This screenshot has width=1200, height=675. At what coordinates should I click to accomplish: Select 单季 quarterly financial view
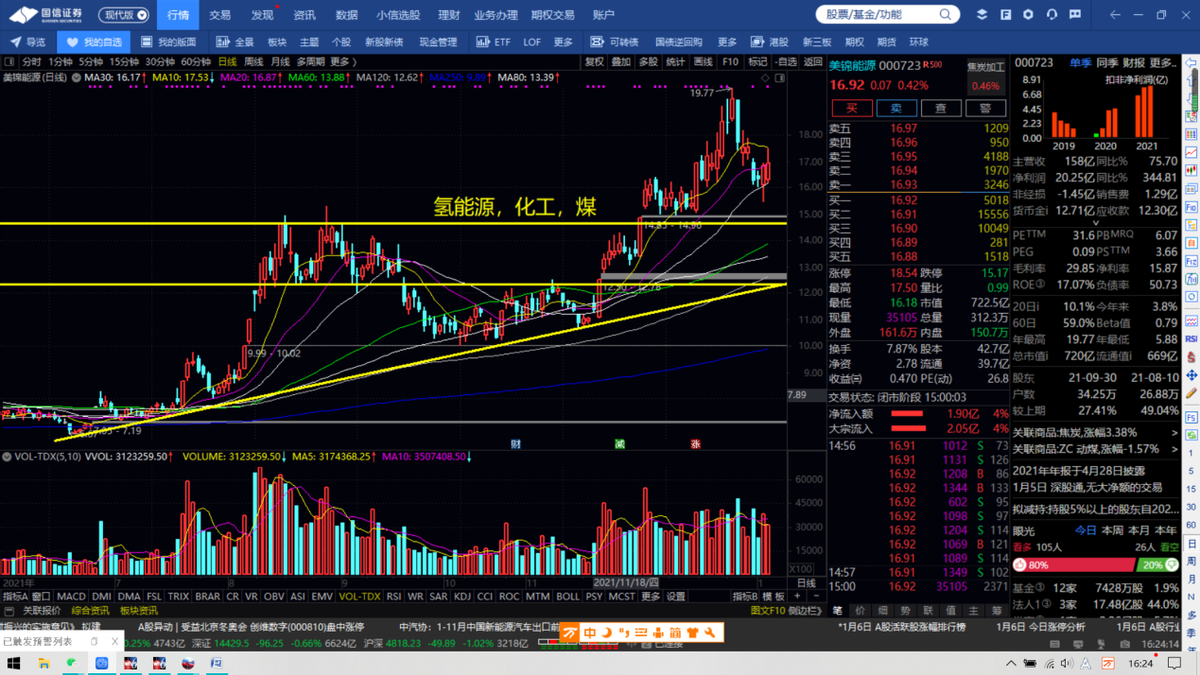point(1080,62)
